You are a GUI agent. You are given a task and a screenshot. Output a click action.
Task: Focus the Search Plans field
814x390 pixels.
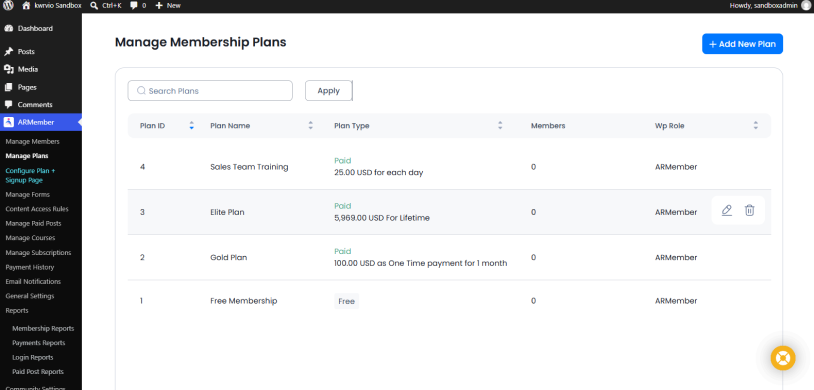(x=210, y=90)
